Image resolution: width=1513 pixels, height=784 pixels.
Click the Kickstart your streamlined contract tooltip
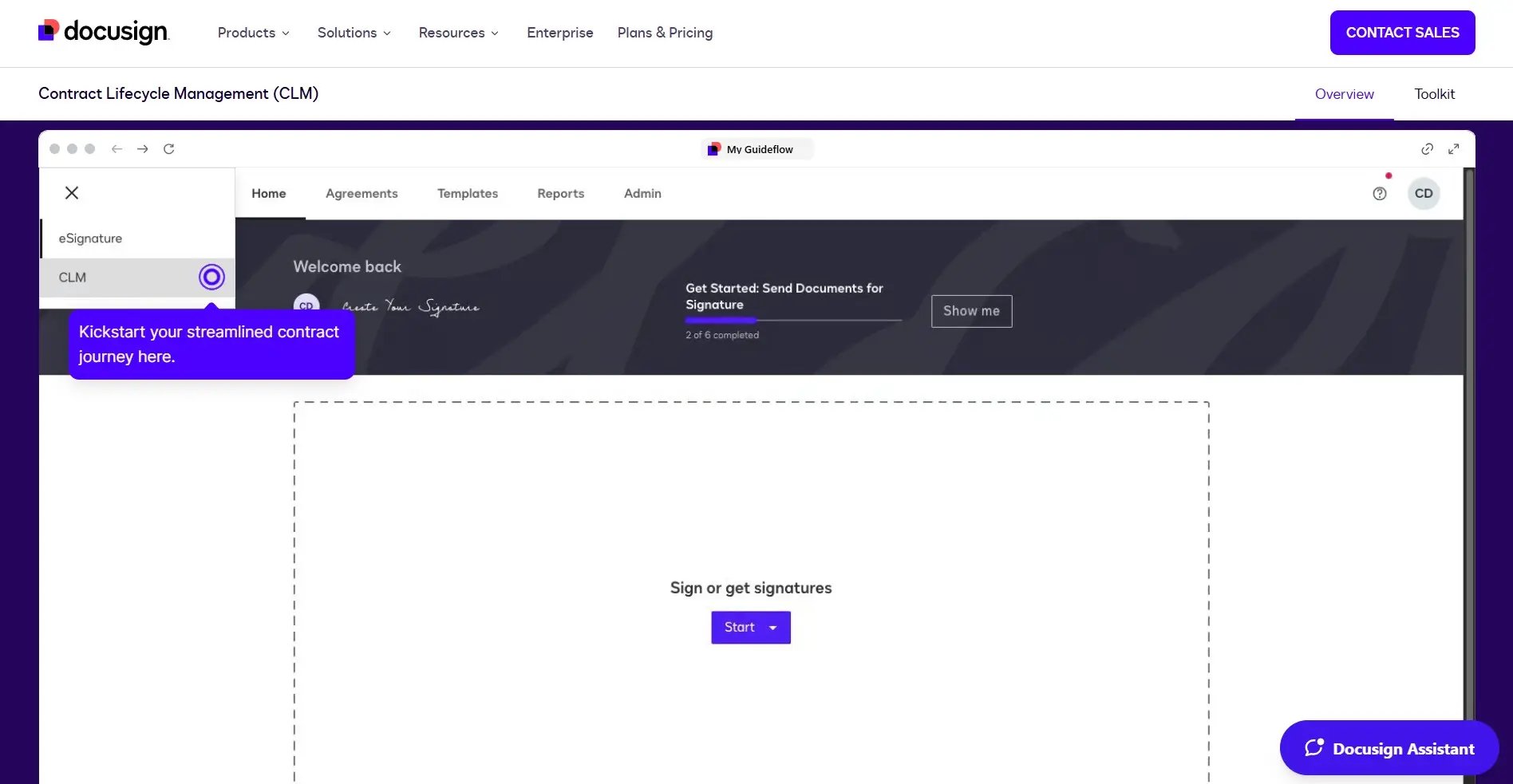[x=211, y=345]
